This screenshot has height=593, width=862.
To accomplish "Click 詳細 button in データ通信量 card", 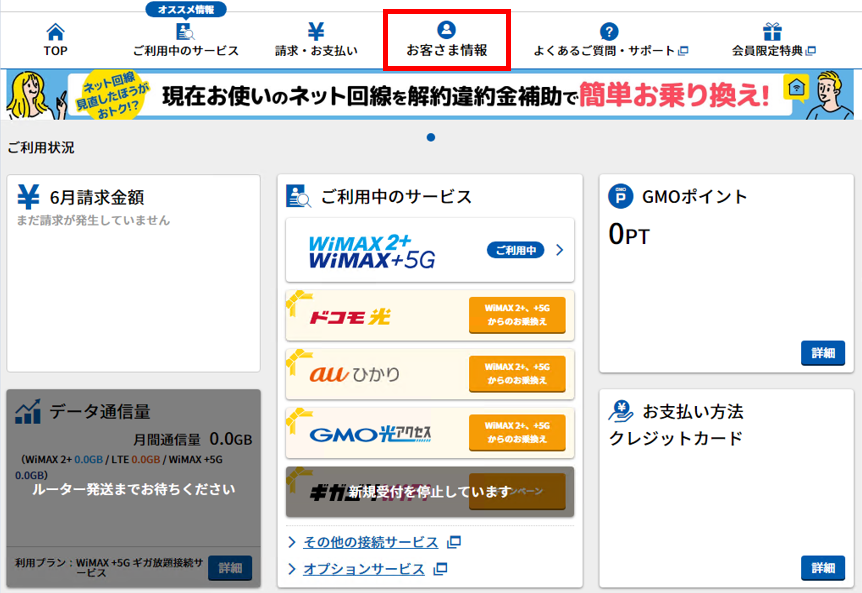I will click(x=230, y=568).
